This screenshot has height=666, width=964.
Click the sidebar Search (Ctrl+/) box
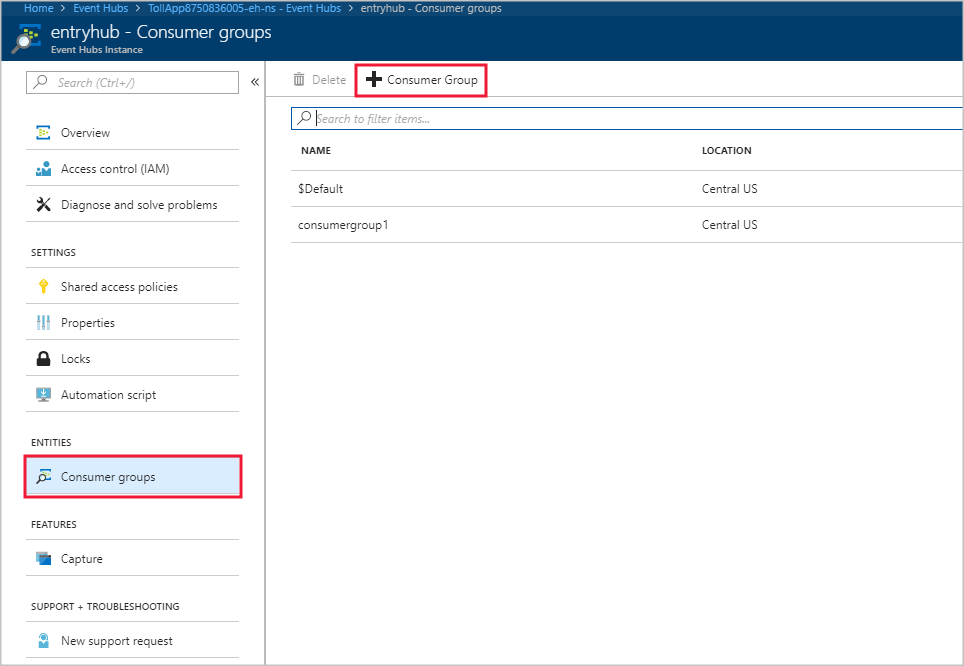(x=130, y=82)
